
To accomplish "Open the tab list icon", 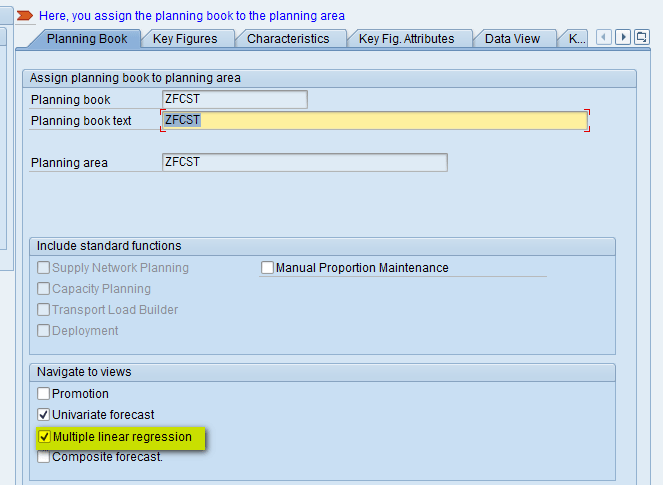I will pyautogui.click(x=642, y=37).
